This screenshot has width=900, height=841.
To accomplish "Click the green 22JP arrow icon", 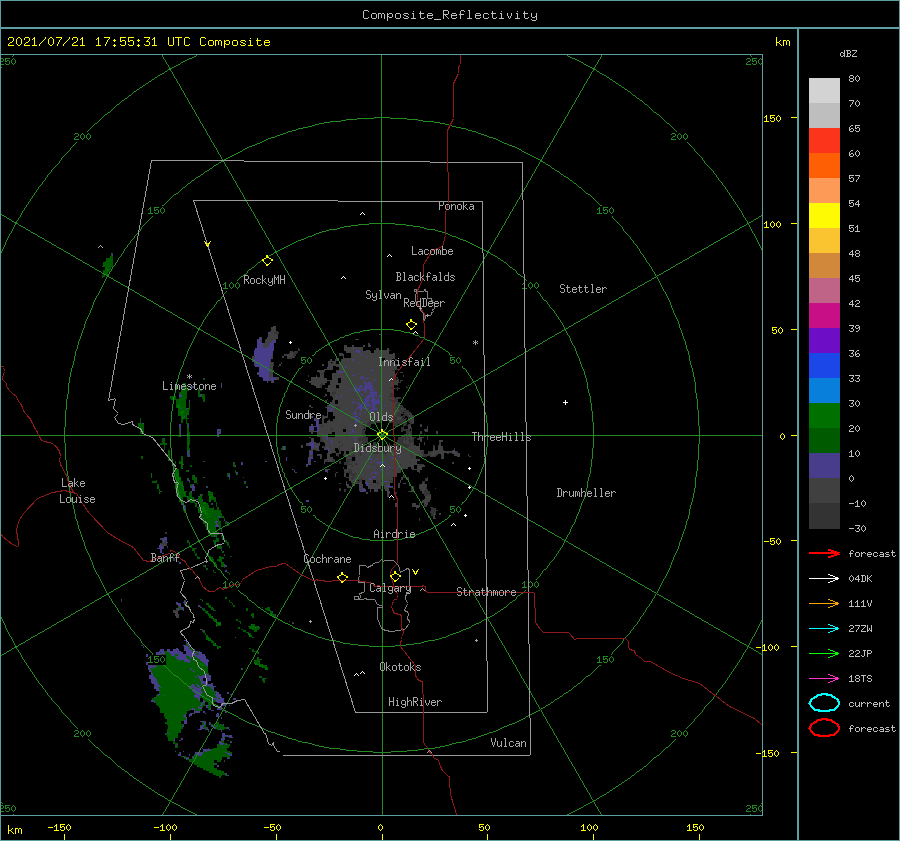I will [x=824, y=653].
